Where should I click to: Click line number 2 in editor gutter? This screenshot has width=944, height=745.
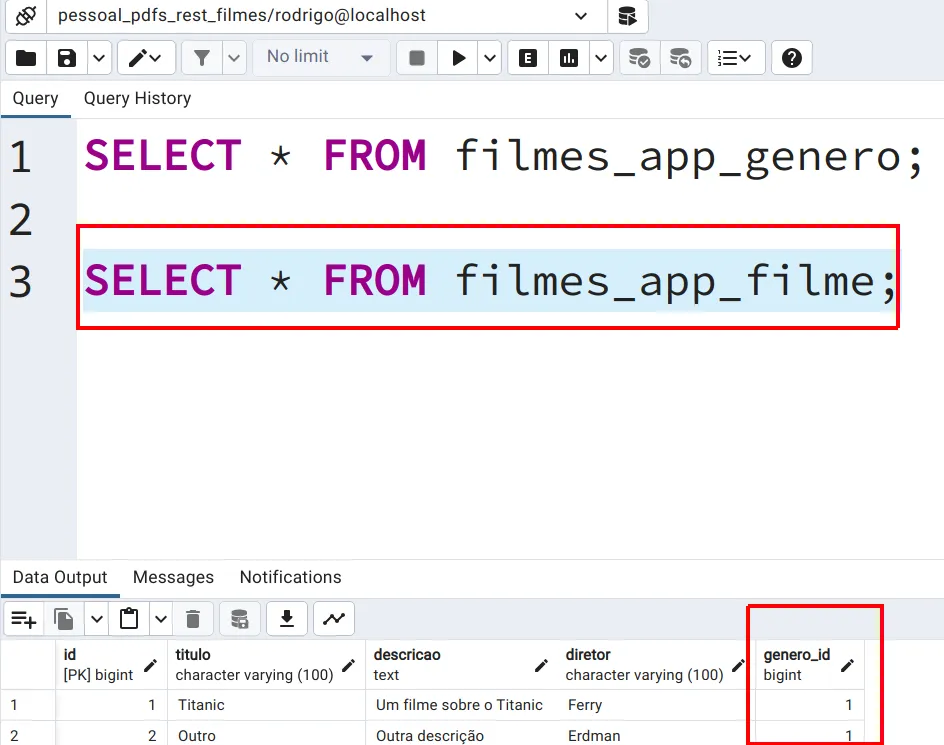pyautogui.click(x=21, y=219)
